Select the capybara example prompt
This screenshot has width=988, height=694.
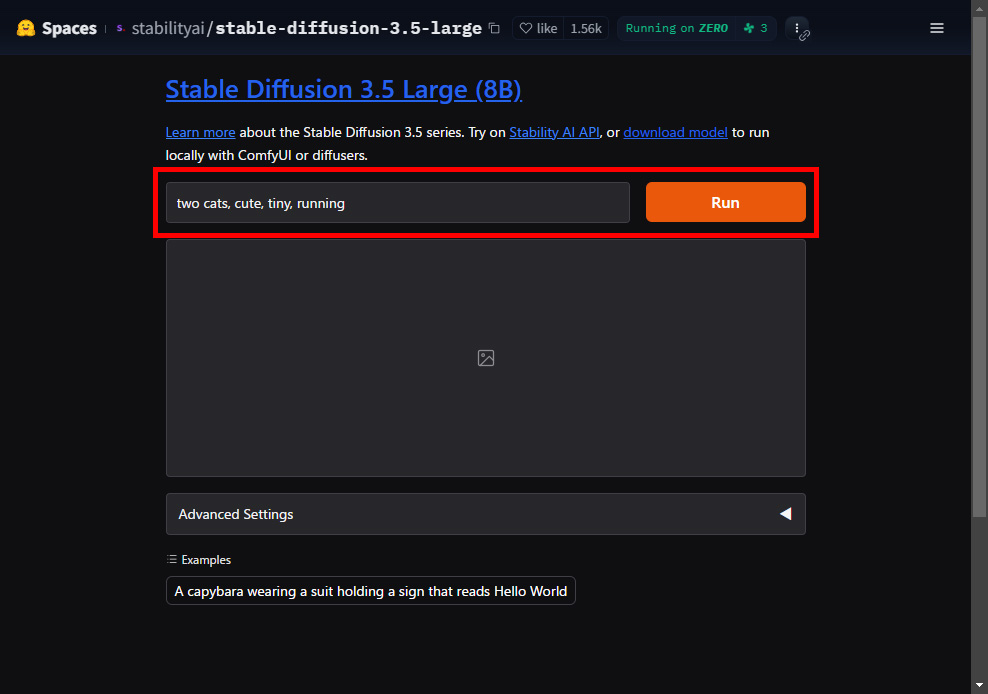(x=370, y=591)
